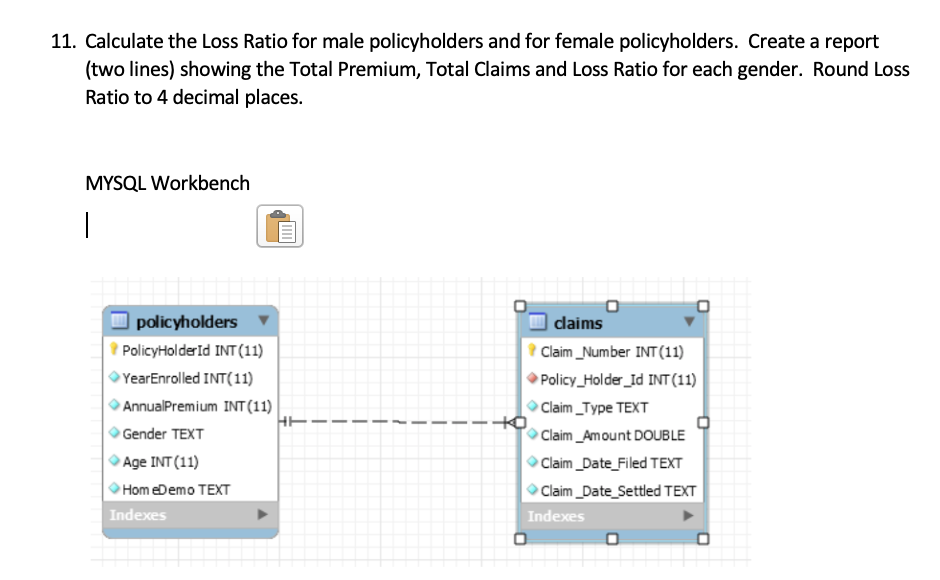Click the bottom-right selection handle of claims table
The width and height of the screenshot is (940, 580).
tap(703, 539)
